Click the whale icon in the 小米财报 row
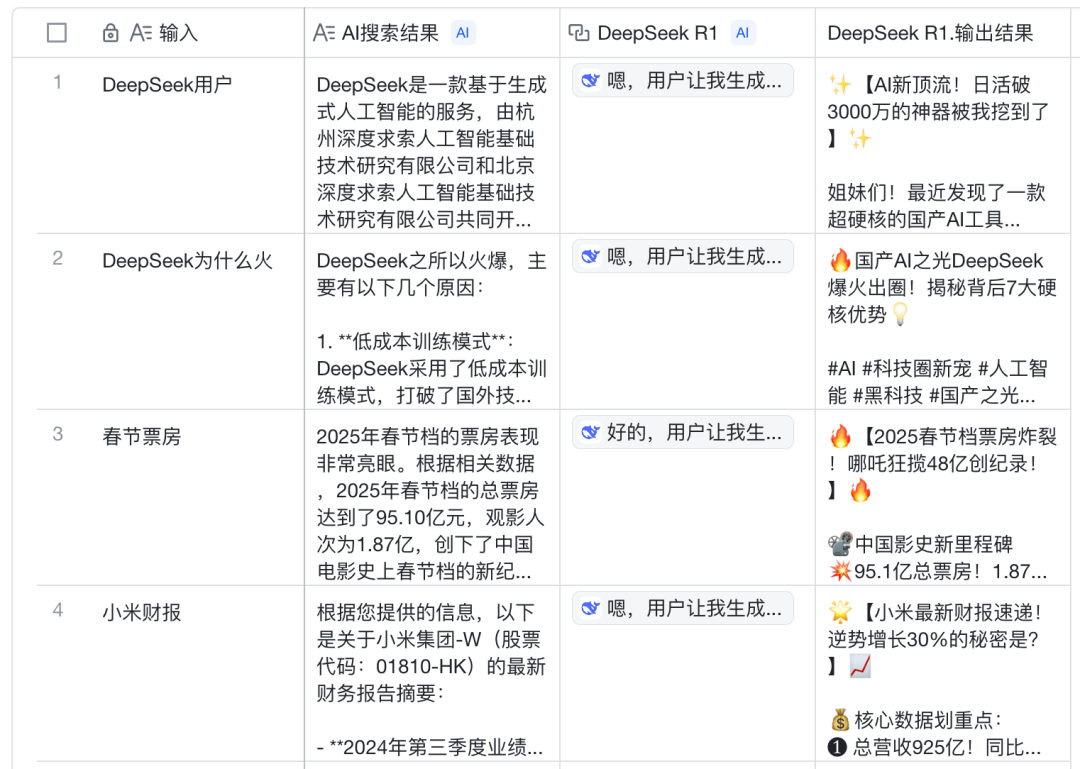1080x769 pixels. pyautogui.click(x=588, y=609)
